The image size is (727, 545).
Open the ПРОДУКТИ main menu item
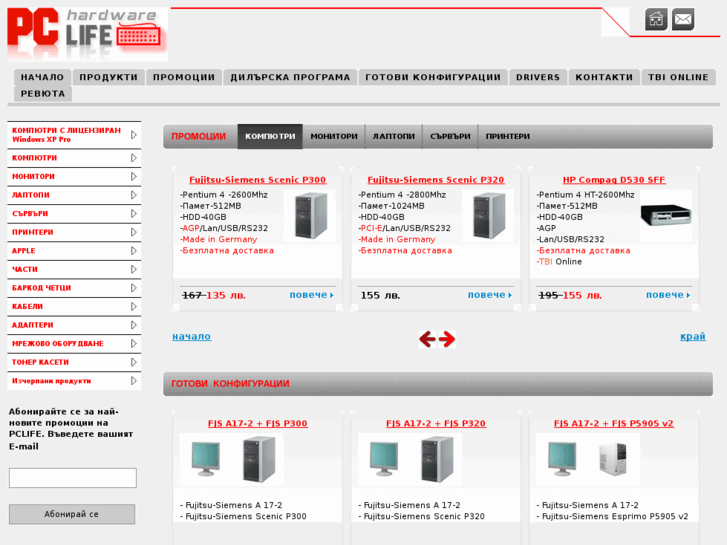point(108,77)
